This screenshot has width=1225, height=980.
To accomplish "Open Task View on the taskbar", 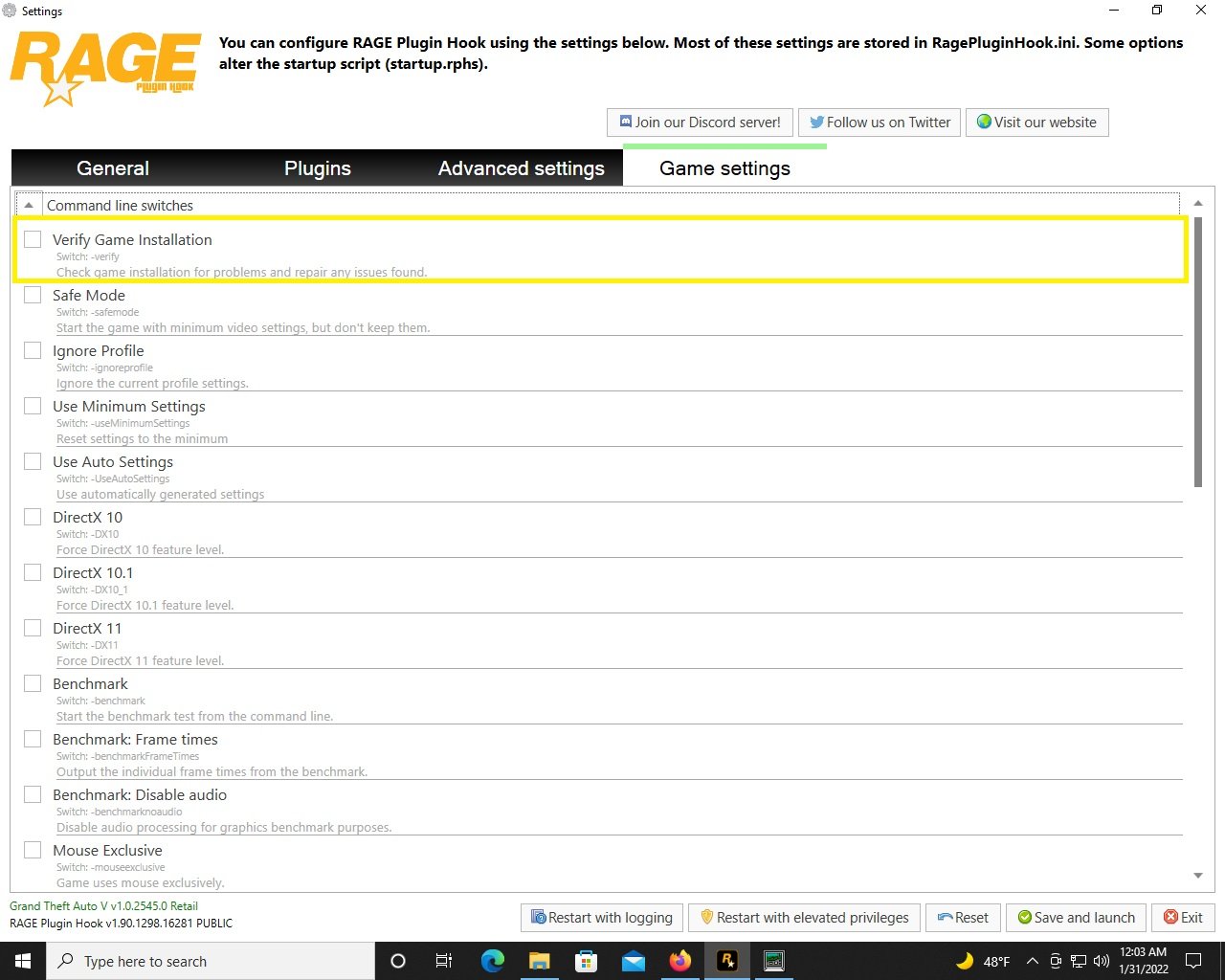I will point(444,961).
